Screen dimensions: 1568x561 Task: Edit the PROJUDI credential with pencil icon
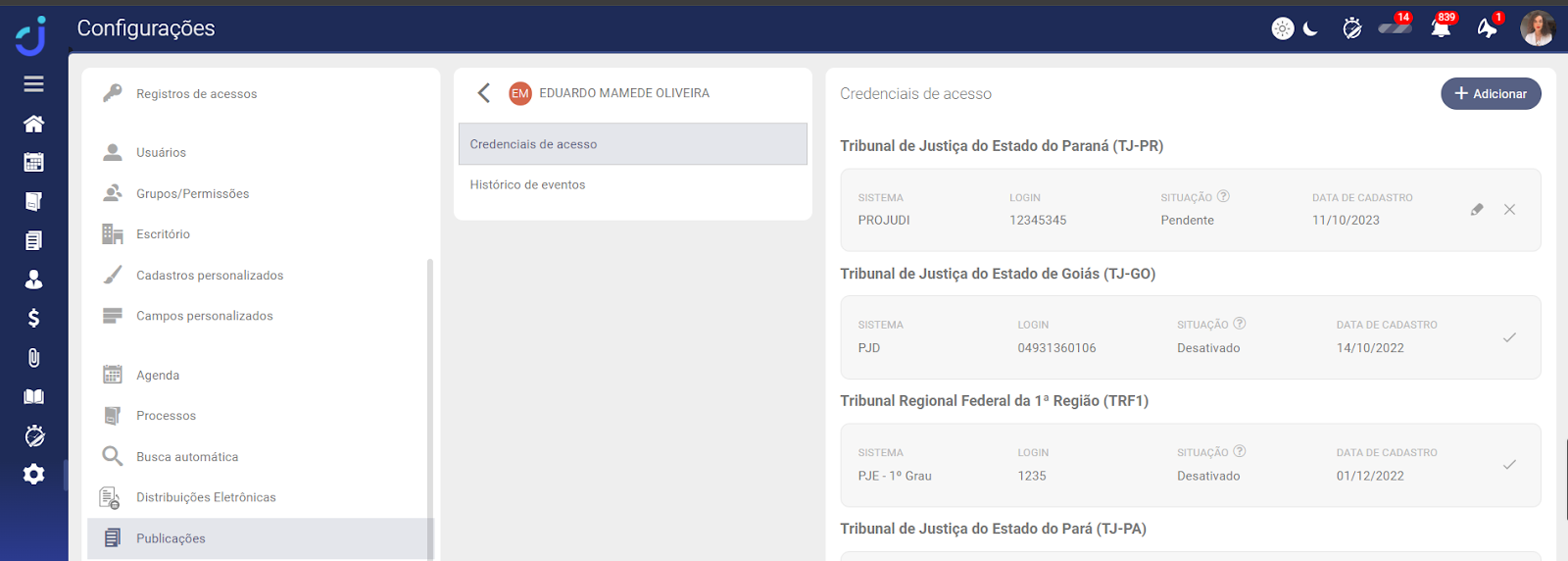[x=1477, y=210]
